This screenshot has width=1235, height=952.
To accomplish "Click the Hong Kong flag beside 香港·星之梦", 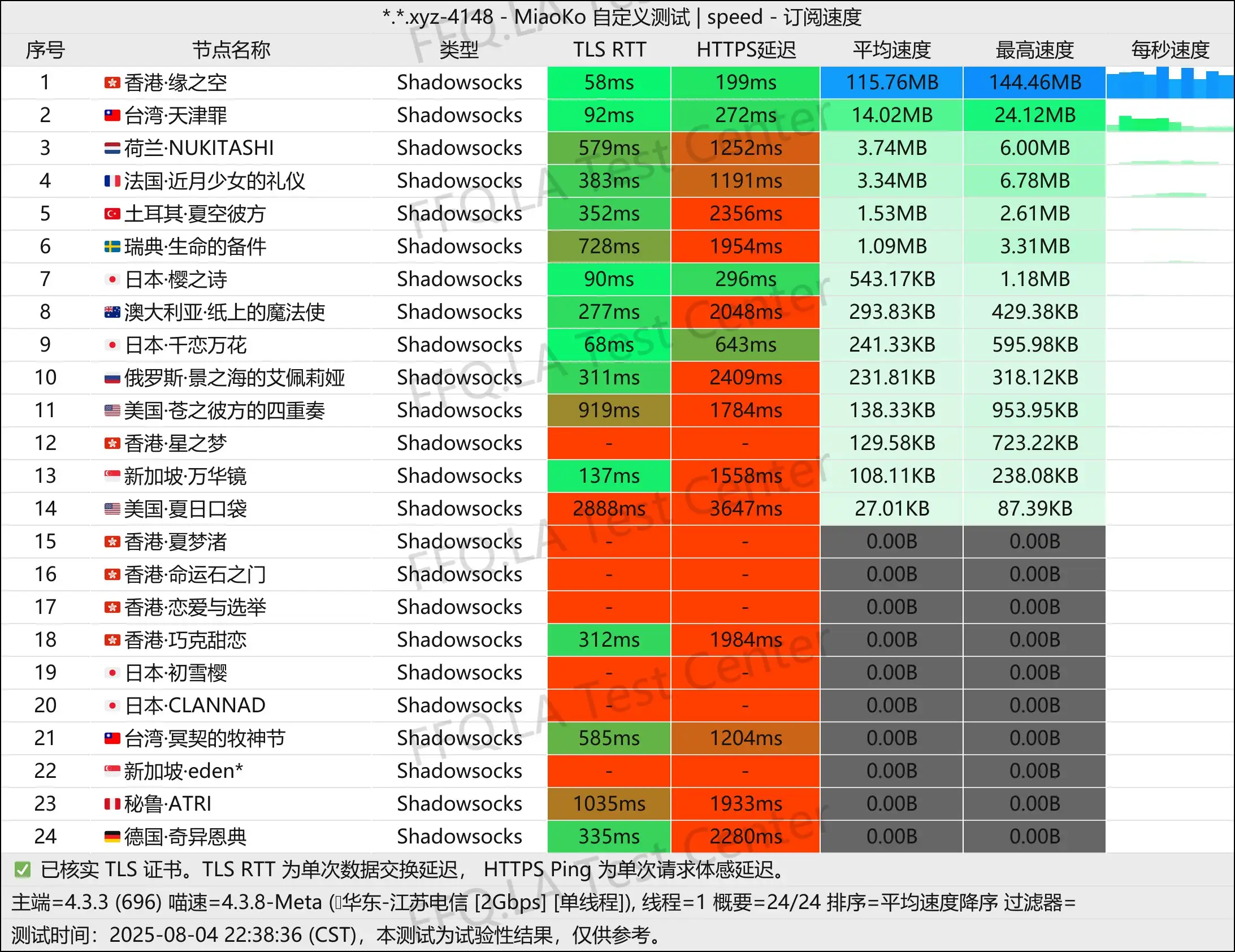I will pos(112,444).
